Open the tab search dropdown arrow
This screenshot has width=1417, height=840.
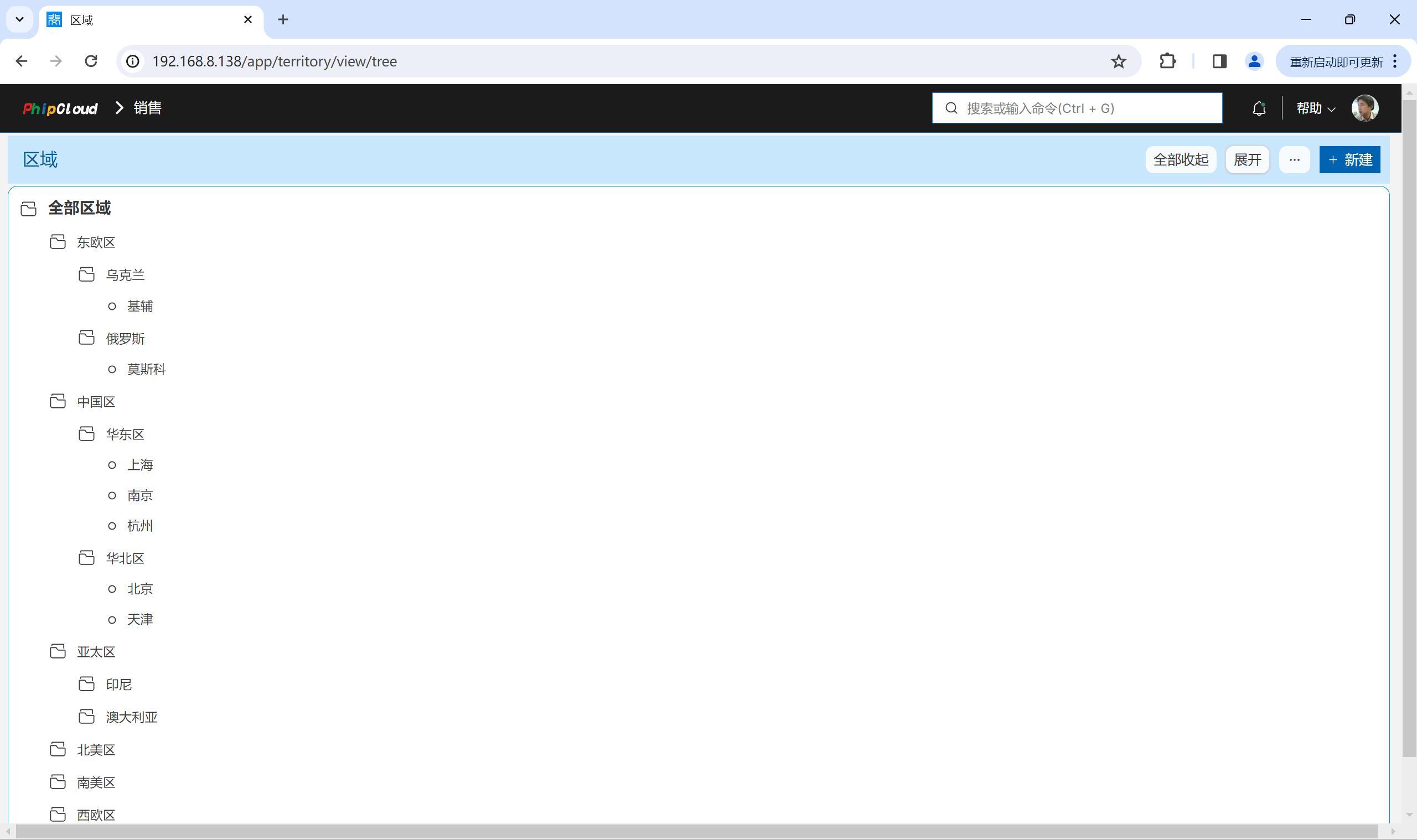pyautogui.click(x=20, y=20)
